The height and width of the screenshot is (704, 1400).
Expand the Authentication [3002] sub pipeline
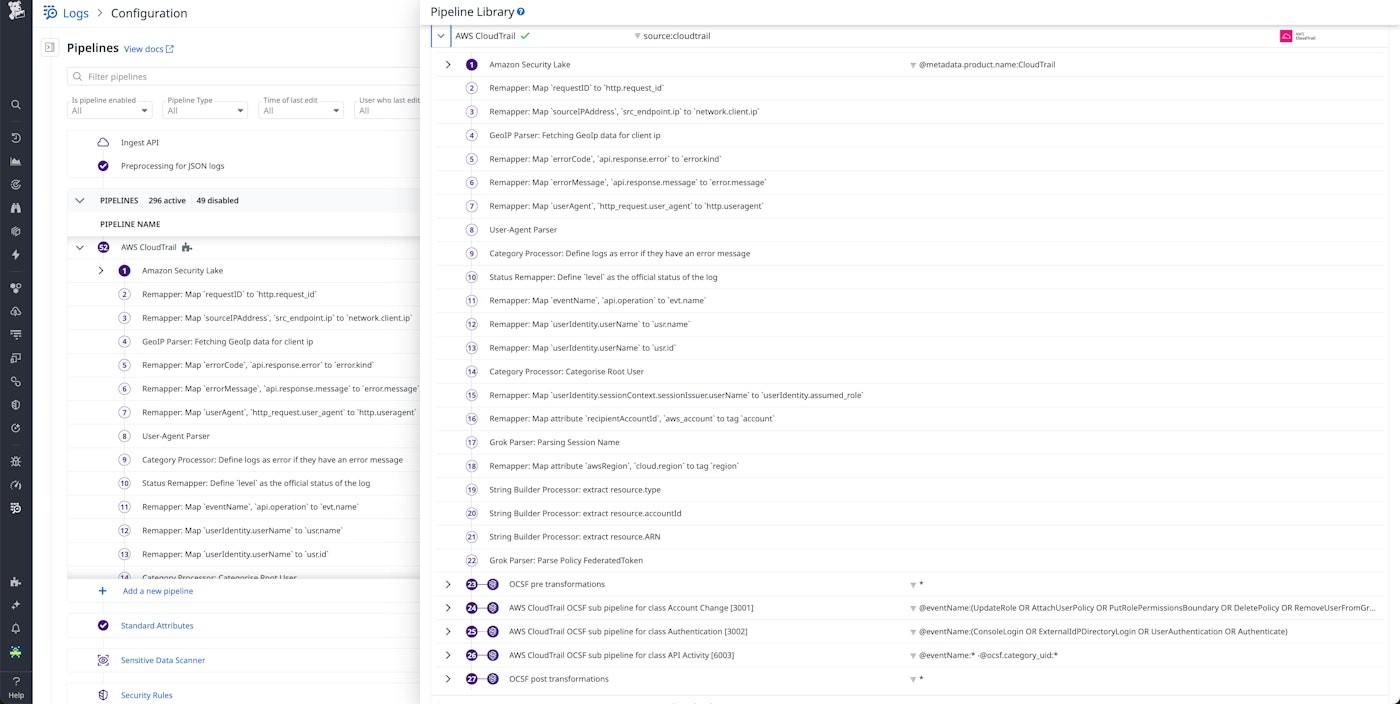click(x=448, y=631)
